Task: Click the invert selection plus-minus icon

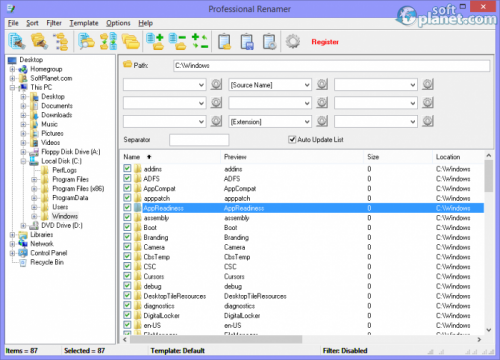Action: pyautogui.click(x=200, y=42)
